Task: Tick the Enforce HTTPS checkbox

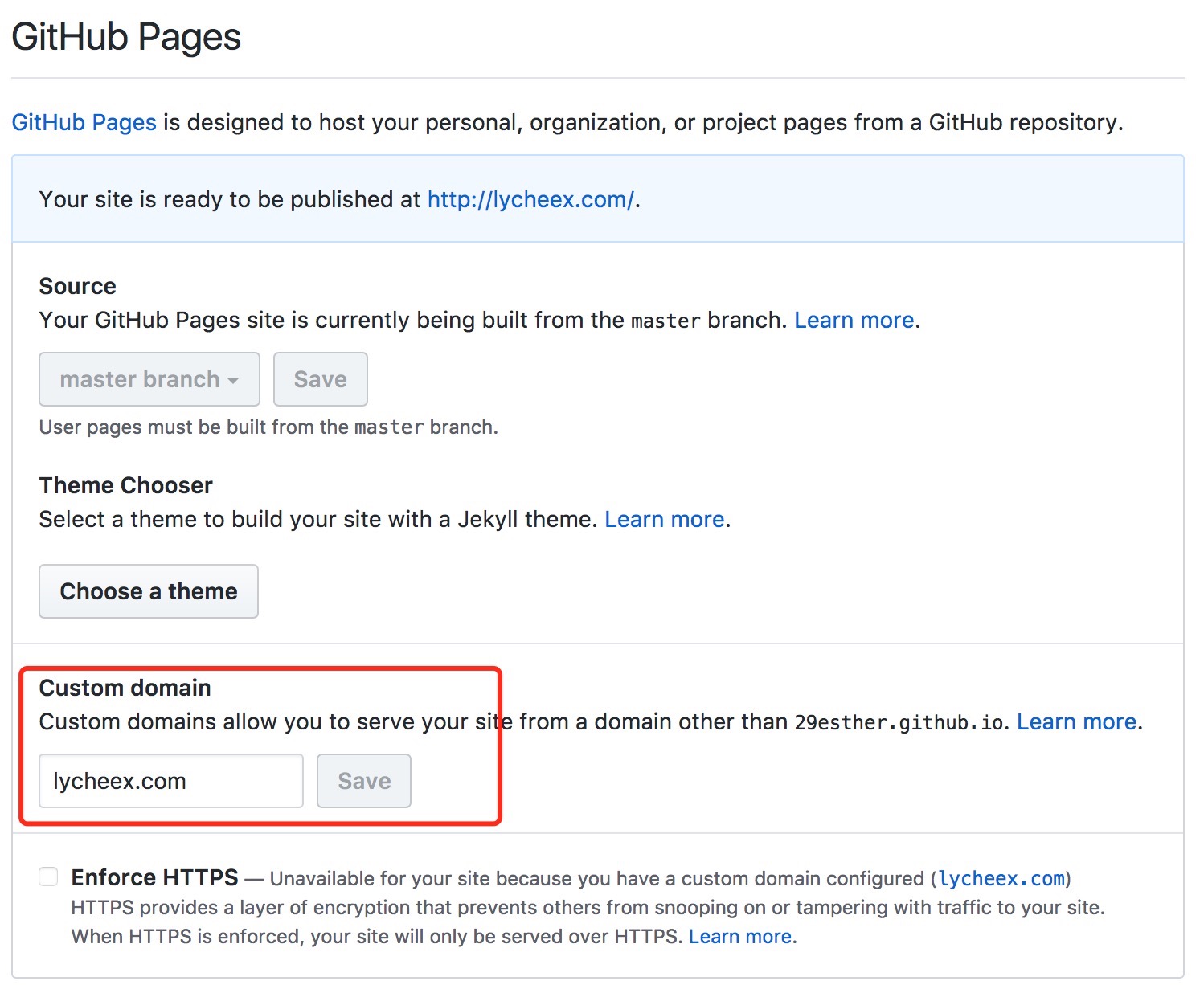Action: pyautogui.click(x=49, y=877)
